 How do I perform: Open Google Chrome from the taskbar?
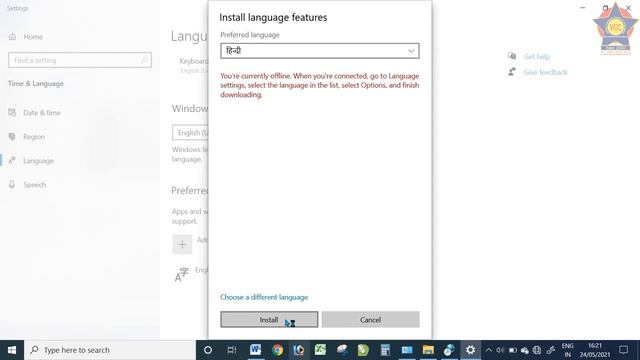[278, 350]
